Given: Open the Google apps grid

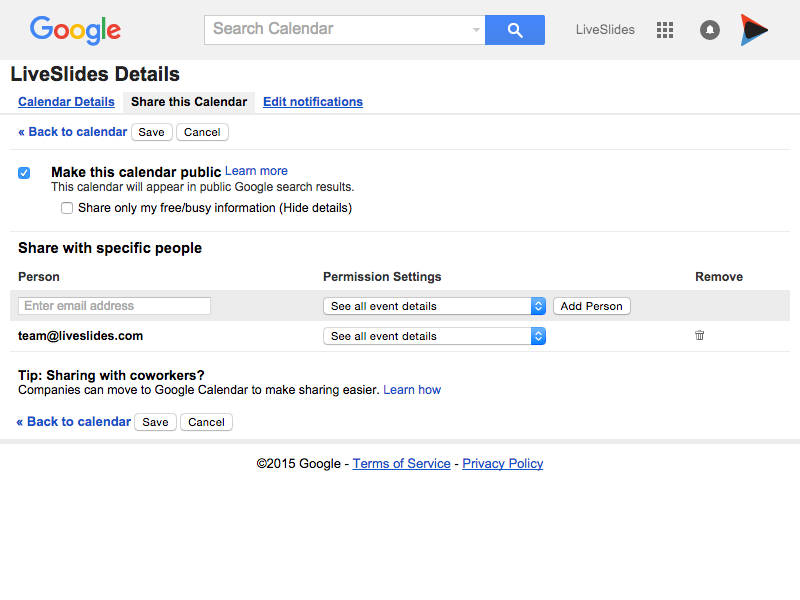Looking at the screenshot, I should 665,30.
